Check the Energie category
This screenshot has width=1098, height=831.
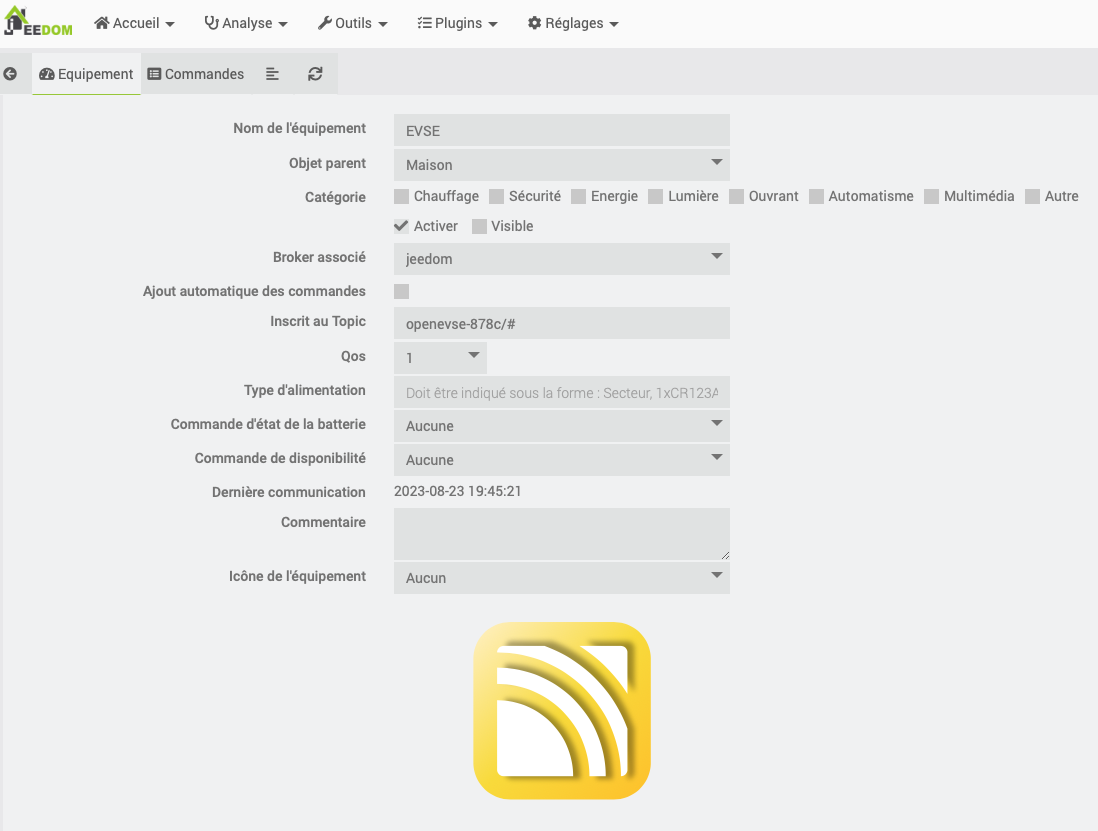(578, 197)
